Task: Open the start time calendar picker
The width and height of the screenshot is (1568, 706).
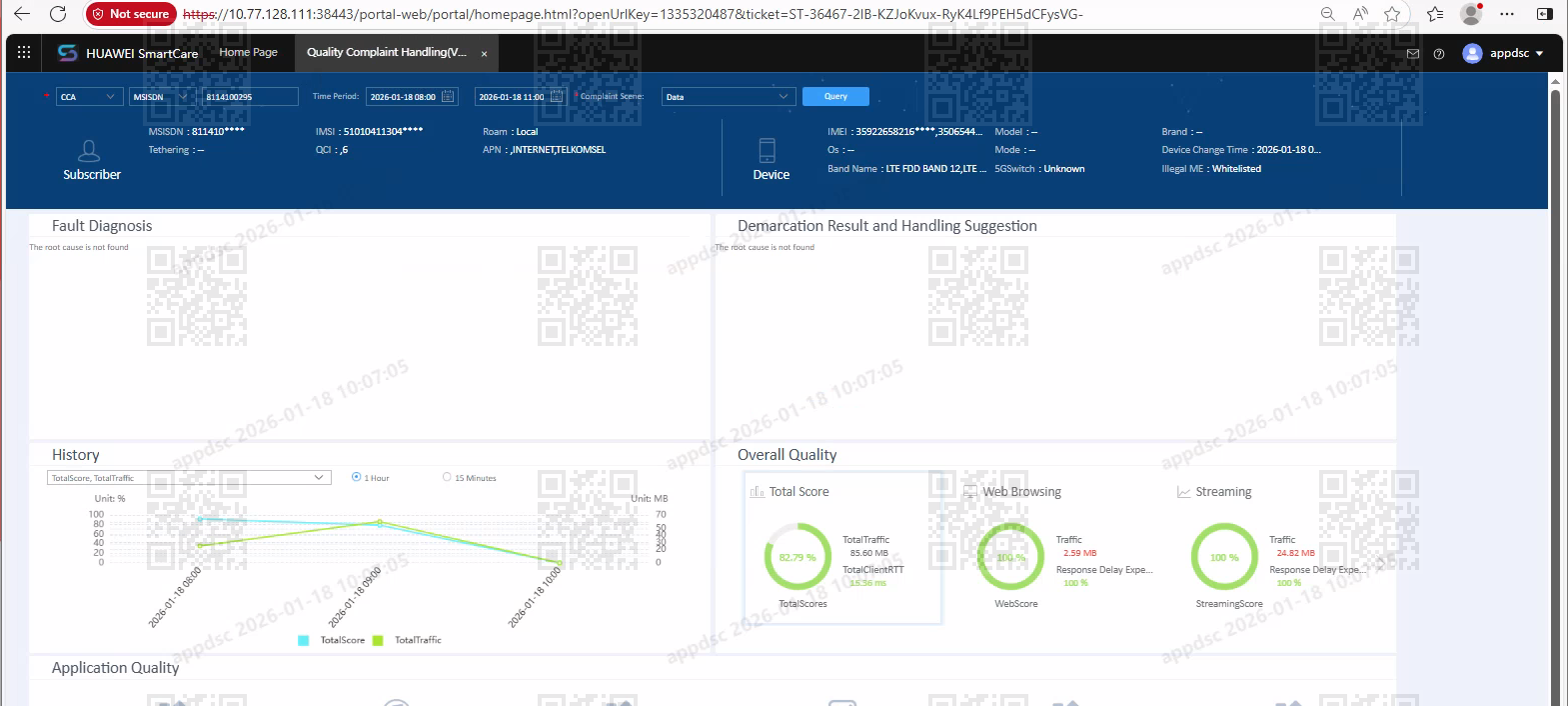Action: [448, 97]
